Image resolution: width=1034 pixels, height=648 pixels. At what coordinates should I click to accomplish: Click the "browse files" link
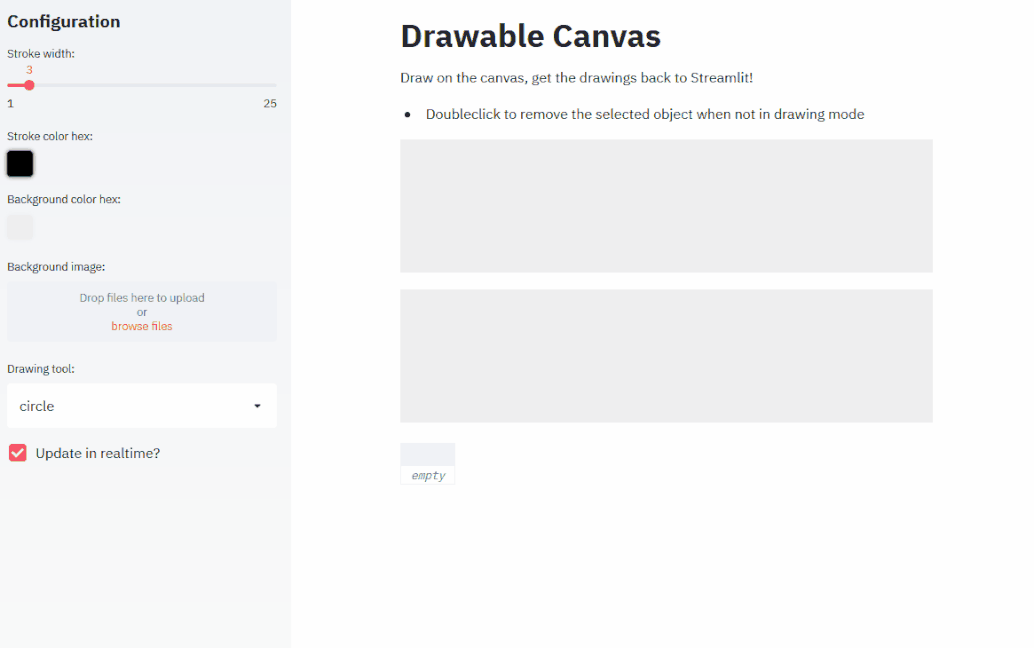pos(141,326)
